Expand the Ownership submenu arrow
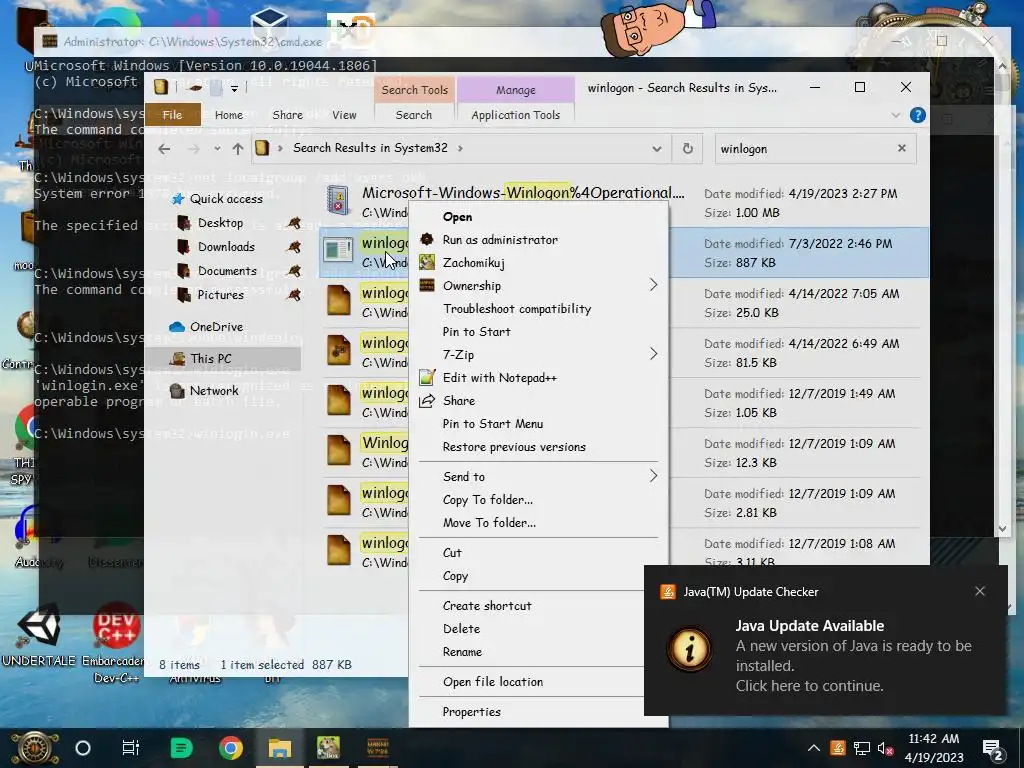 (653, 285)
